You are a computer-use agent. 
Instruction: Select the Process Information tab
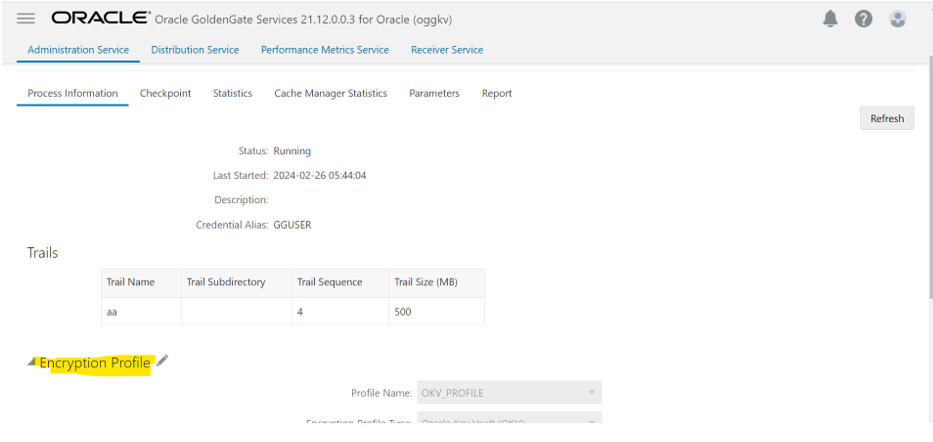tap(73, 93)
